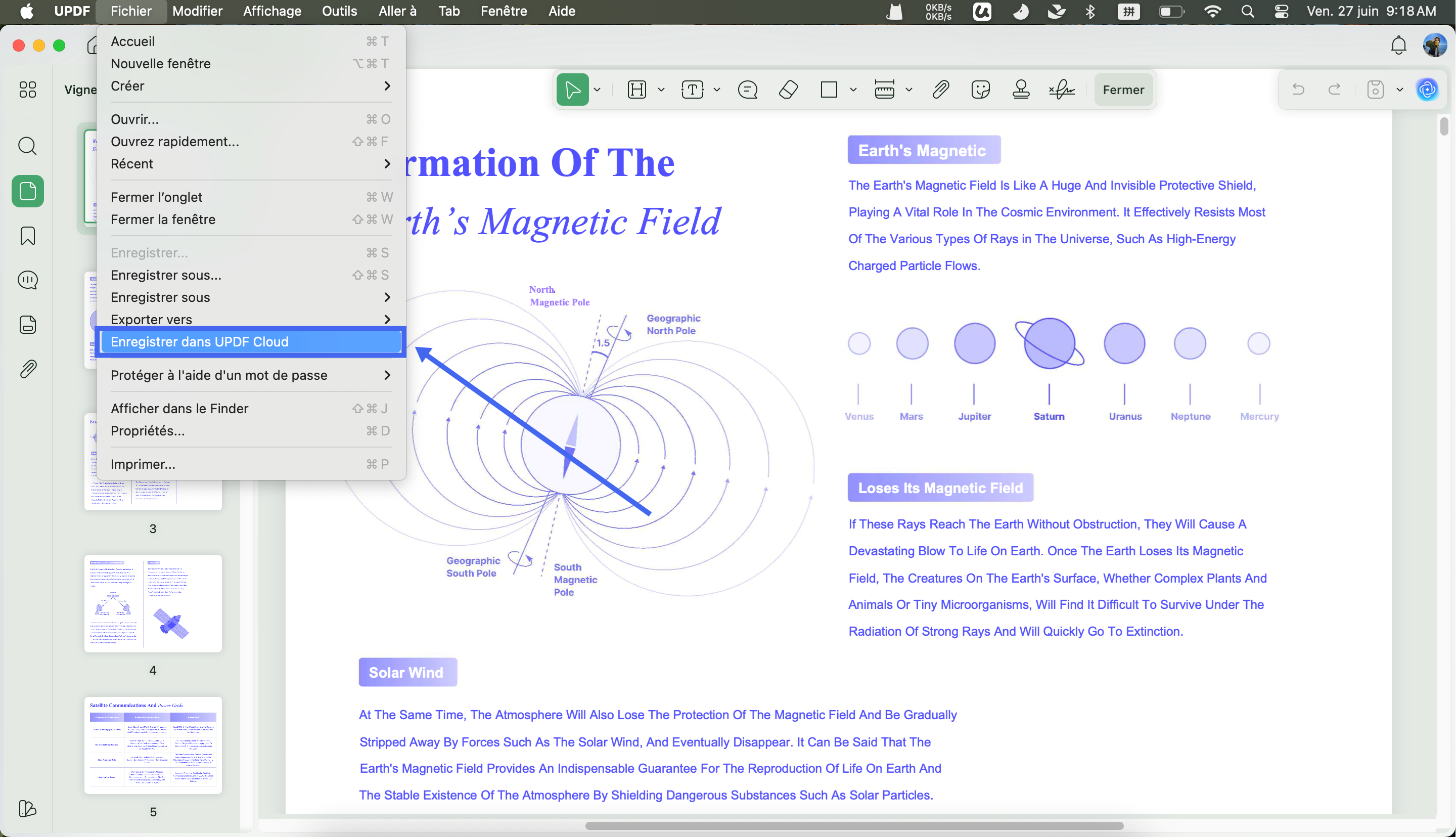
Task: Expand the rectangle shape dropdown arrow
Action: 853,90
